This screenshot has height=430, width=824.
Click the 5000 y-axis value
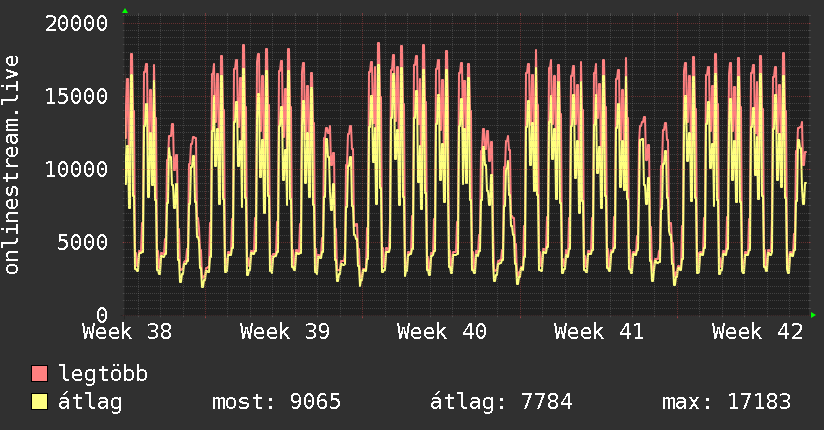click(x=83, y=242)
